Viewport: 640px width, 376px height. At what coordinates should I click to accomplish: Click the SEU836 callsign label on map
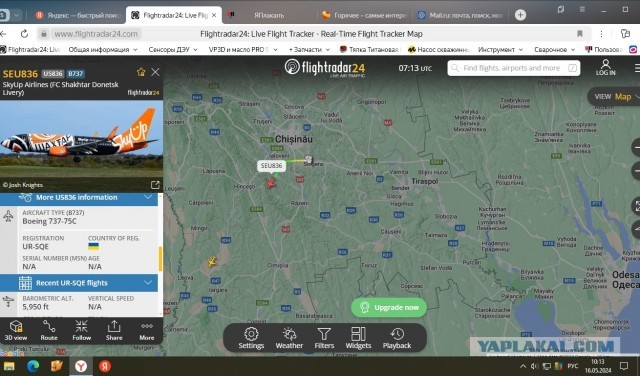point(271,166)
